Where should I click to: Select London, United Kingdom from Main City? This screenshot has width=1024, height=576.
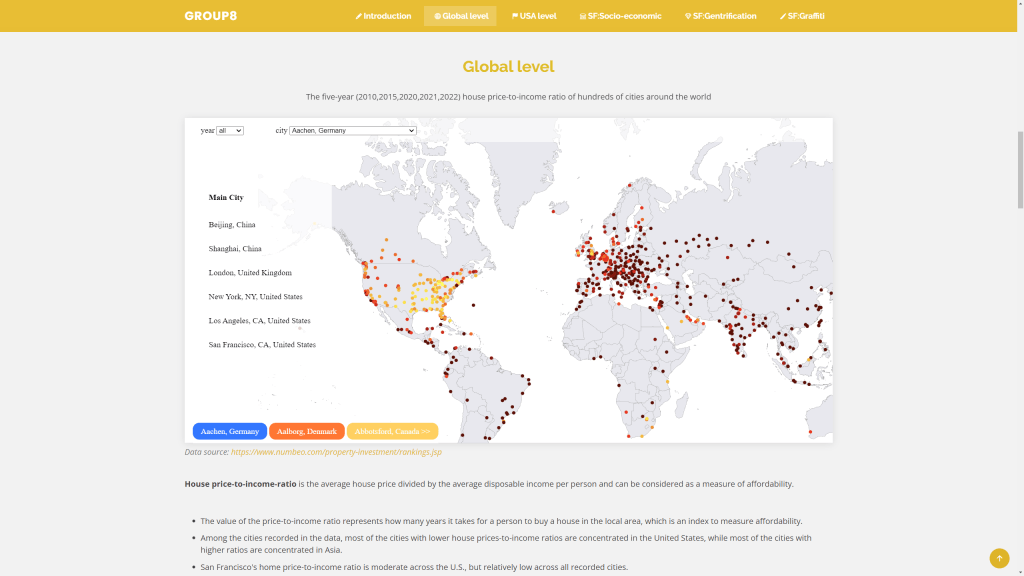[250, 273]
